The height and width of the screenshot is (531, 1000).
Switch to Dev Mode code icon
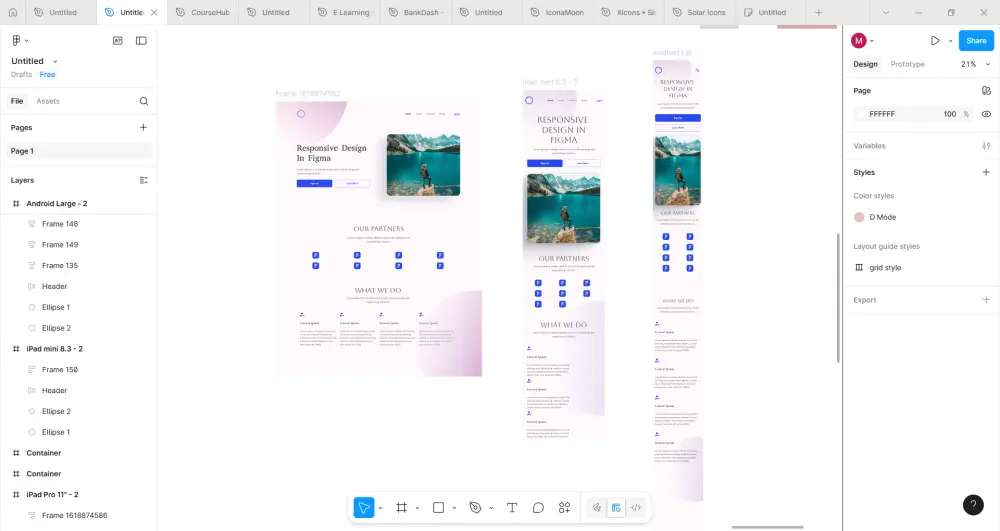[x=636, y=507]
